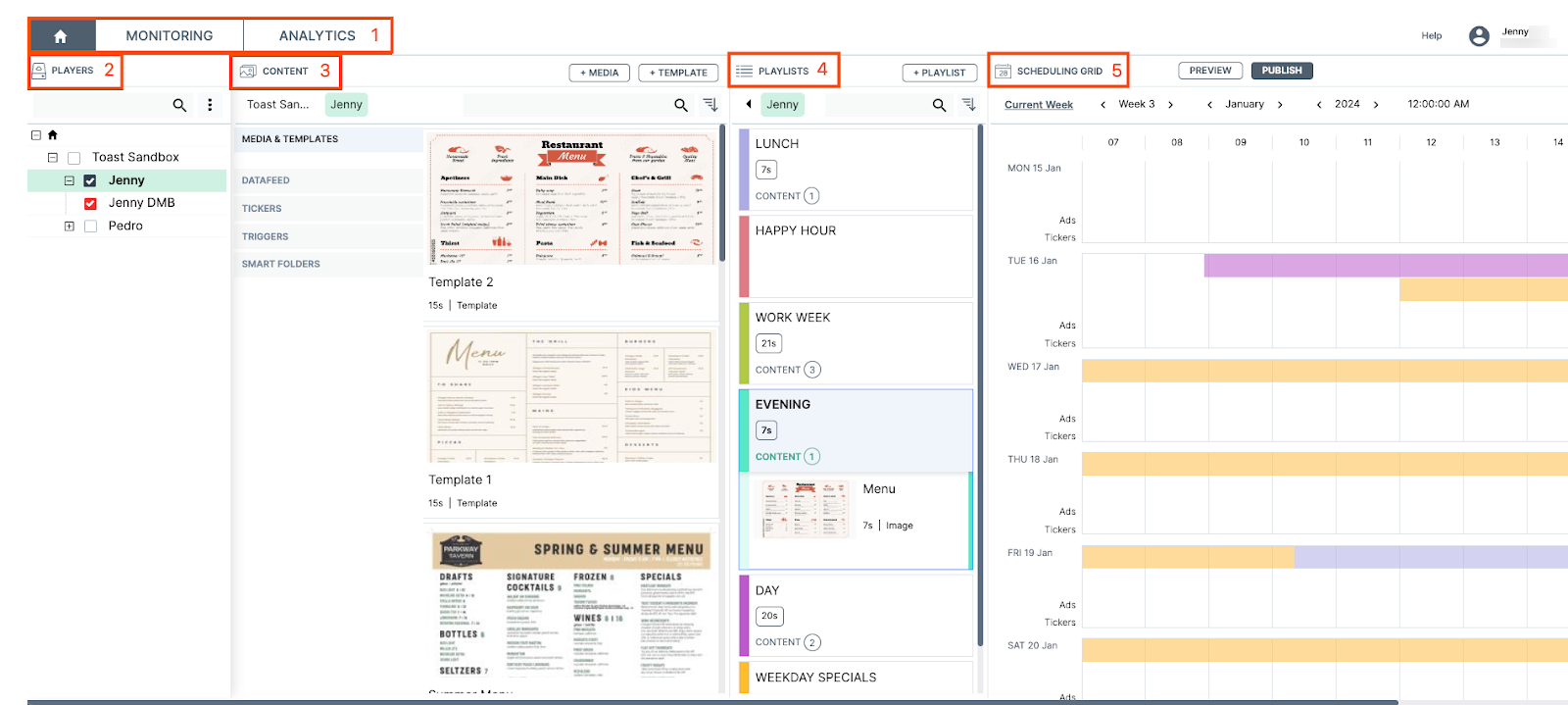
Task: Click the sort icon in Content panel
Action: tap(710, 105)
